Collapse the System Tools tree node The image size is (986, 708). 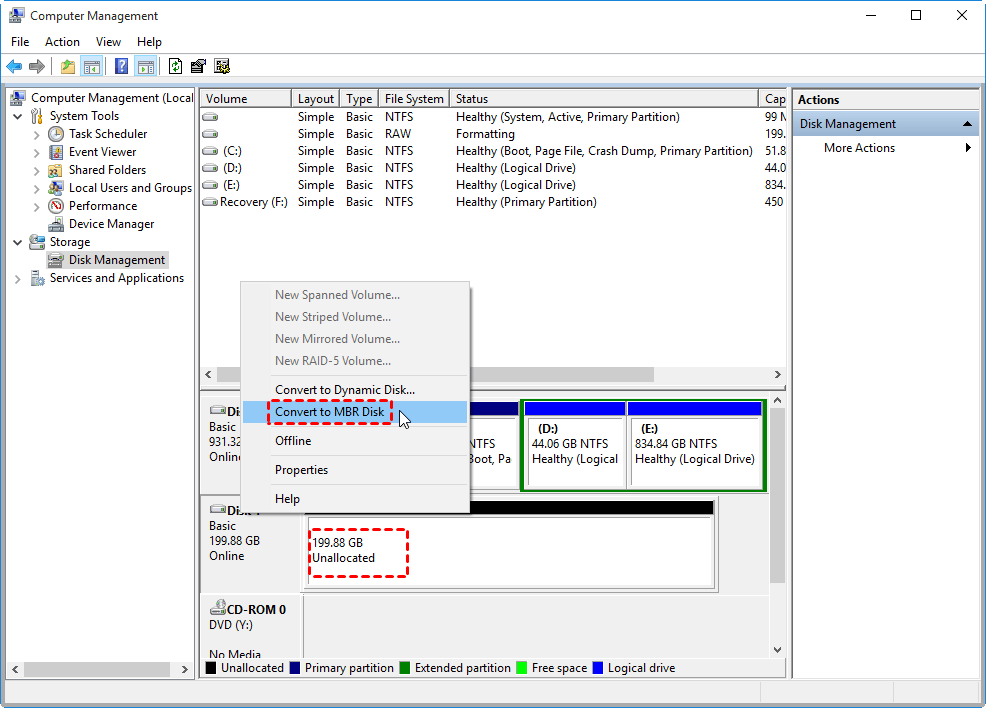[x=18, y=116]
